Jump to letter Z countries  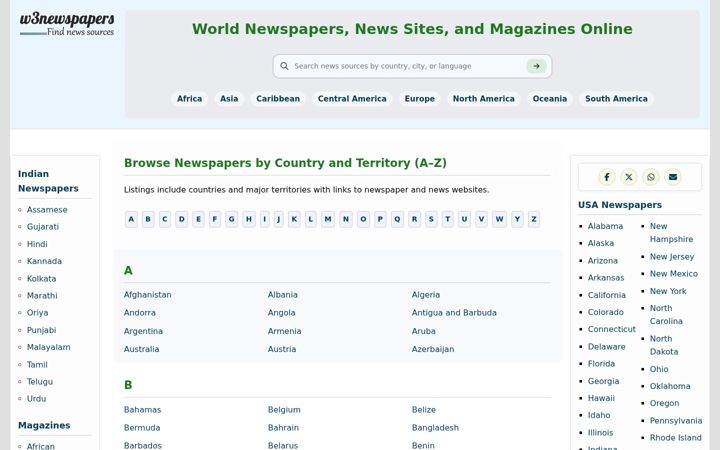tap(534, 219)
